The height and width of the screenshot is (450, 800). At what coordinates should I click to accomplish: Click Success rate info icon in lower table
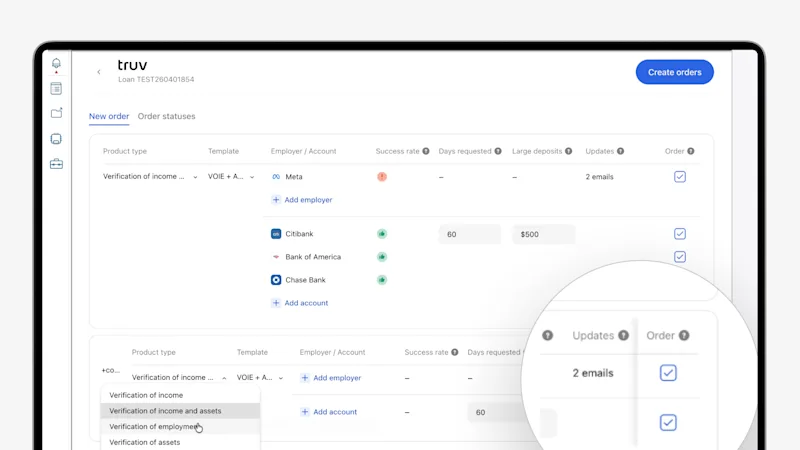pyautogui.click(x=455, y=352)
